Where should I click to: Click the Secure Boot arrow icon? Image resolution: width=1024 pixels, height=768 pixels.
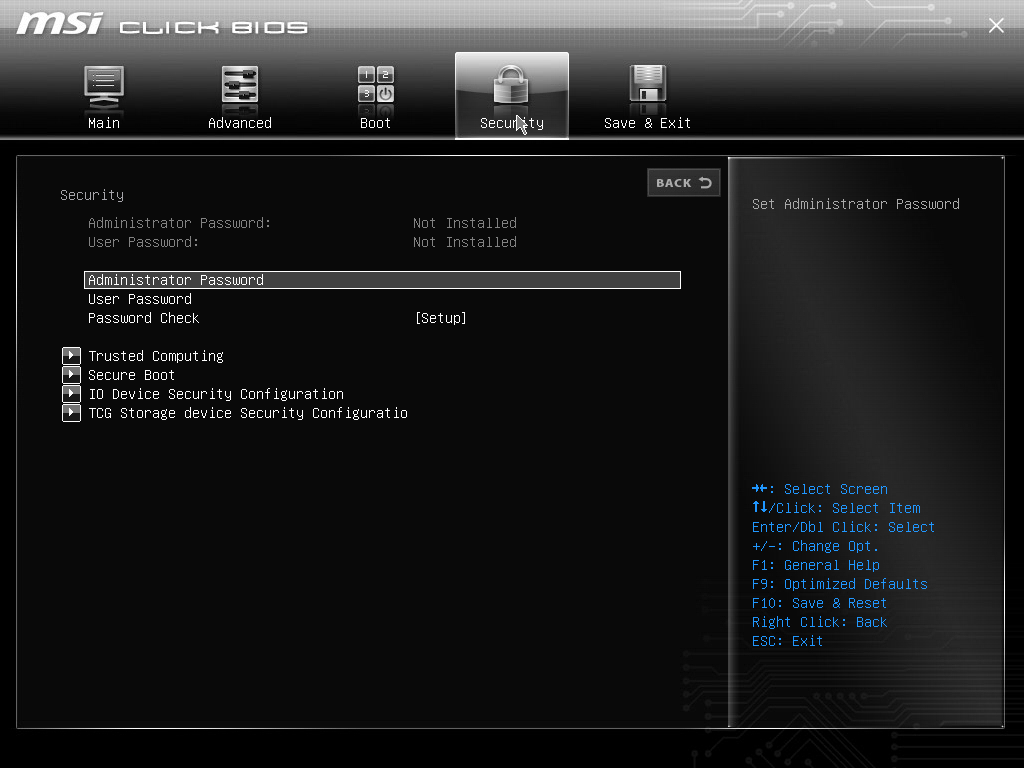click(71, 375)
